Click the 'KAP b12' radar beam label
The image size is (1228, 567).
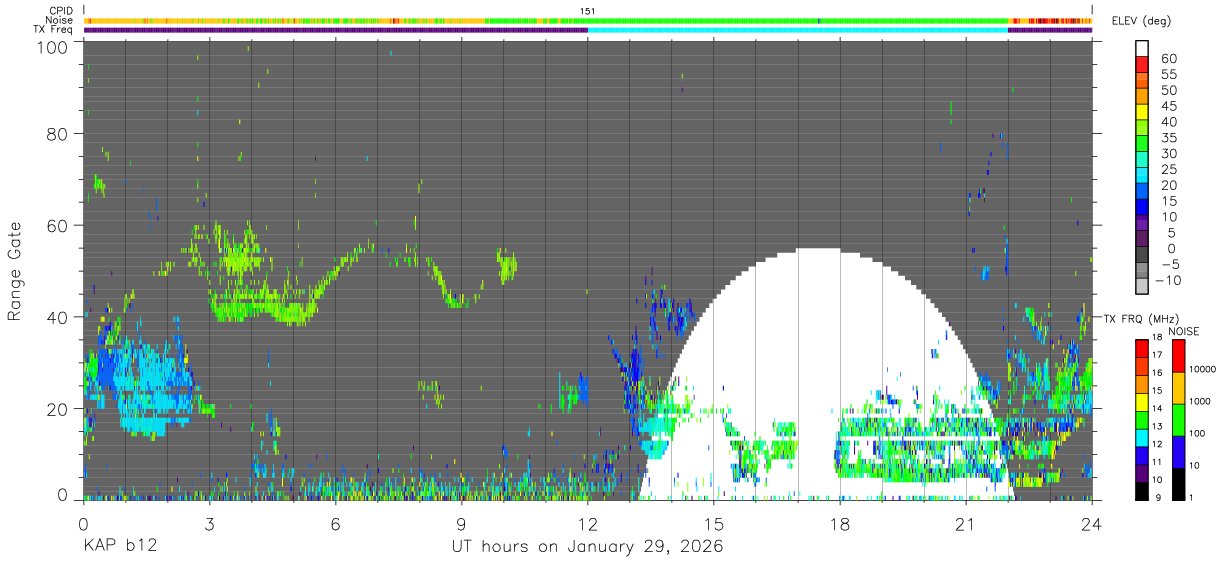click(119, 547)
